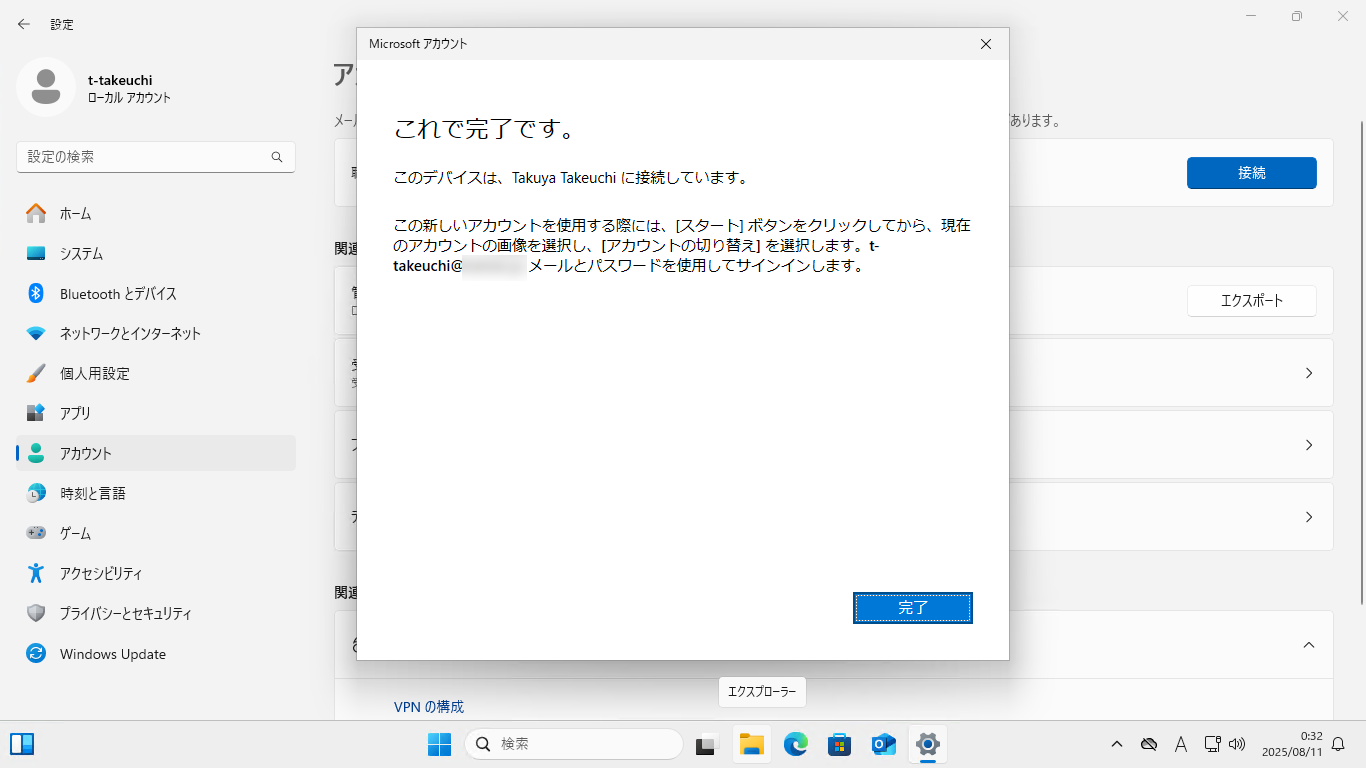Click the IME A input indicator
This screenshot has width=1366, height=768.
point(1180,744)
